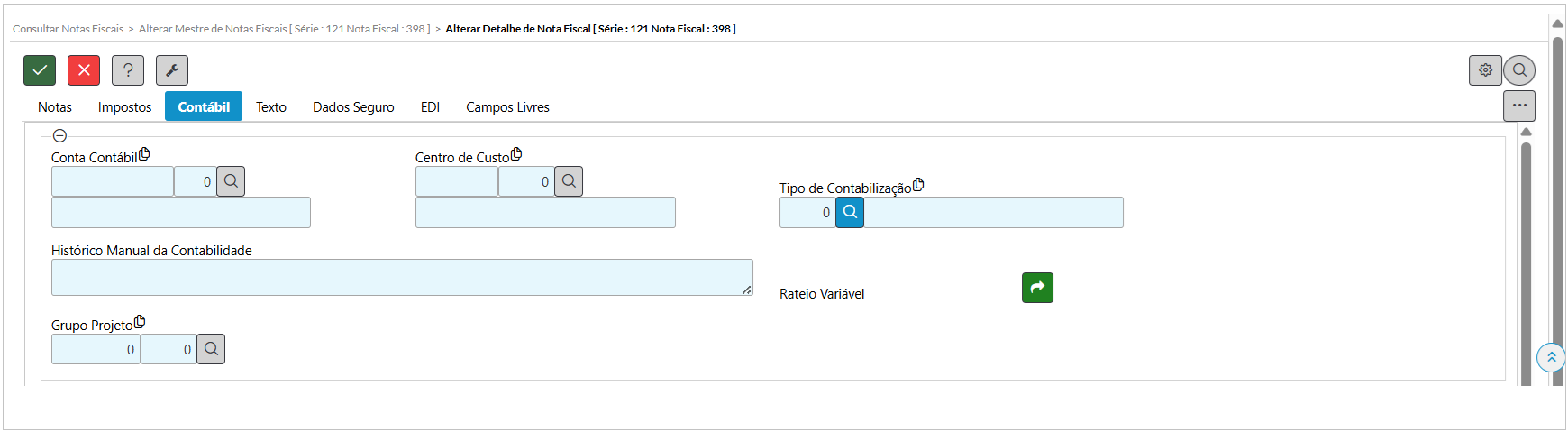
Task: Click blue Tipo de Contabilização search button
Action: tap(850, 213)
